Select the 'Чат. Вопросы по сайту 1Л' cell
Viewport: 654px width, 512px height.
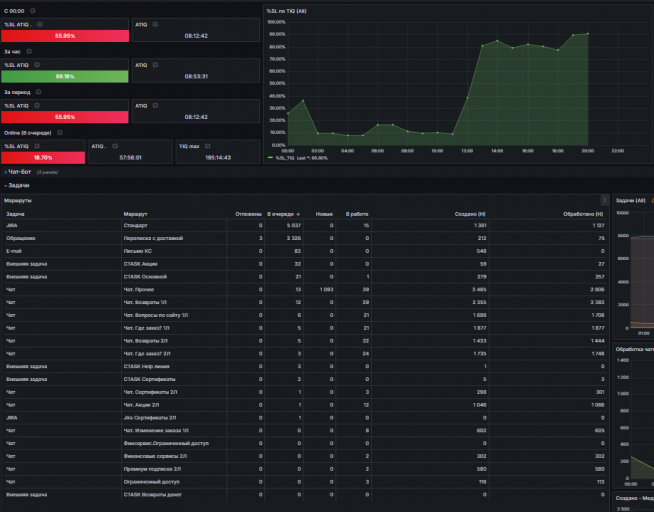174,315
